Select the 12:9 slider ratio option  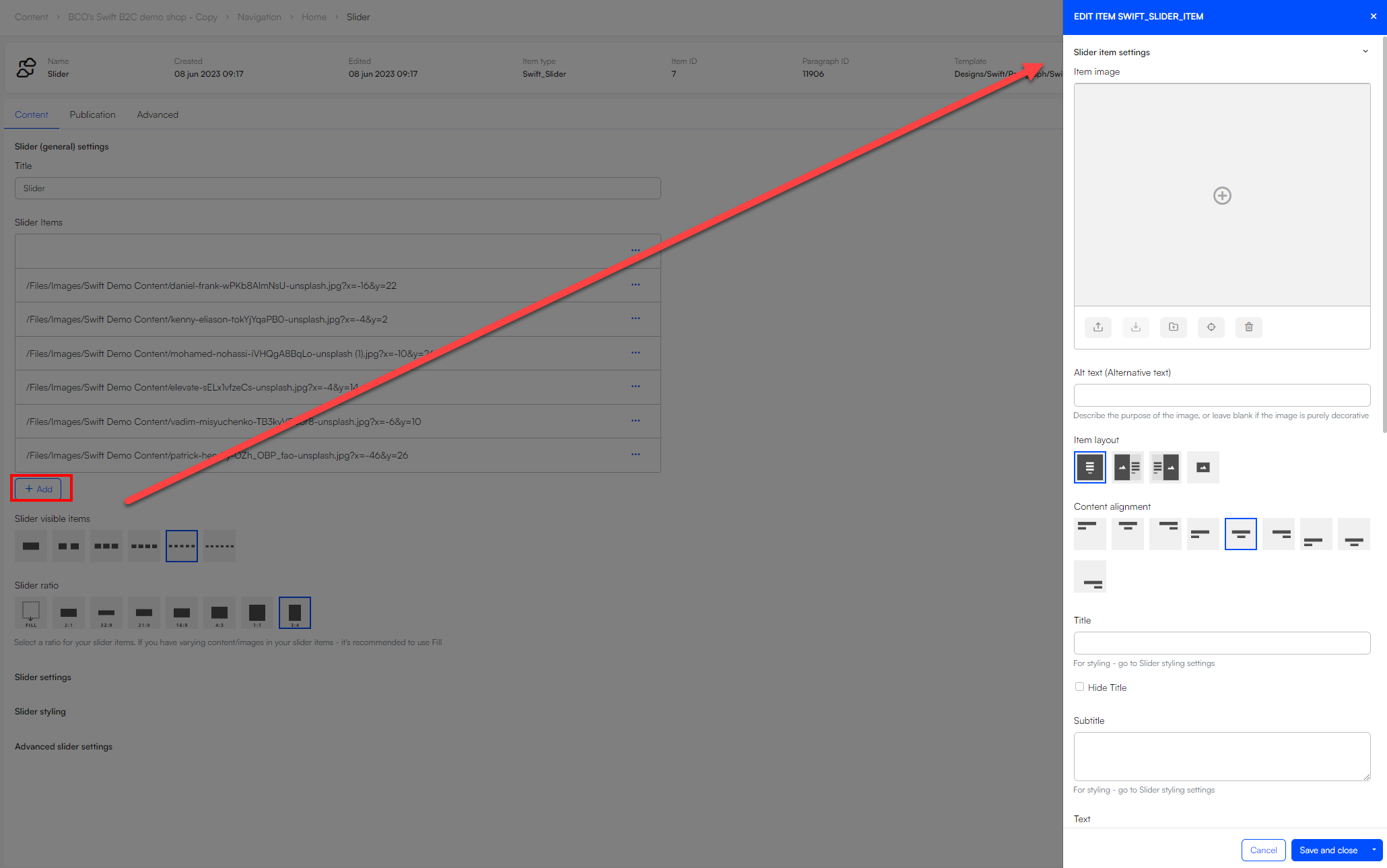click(219, 612)
